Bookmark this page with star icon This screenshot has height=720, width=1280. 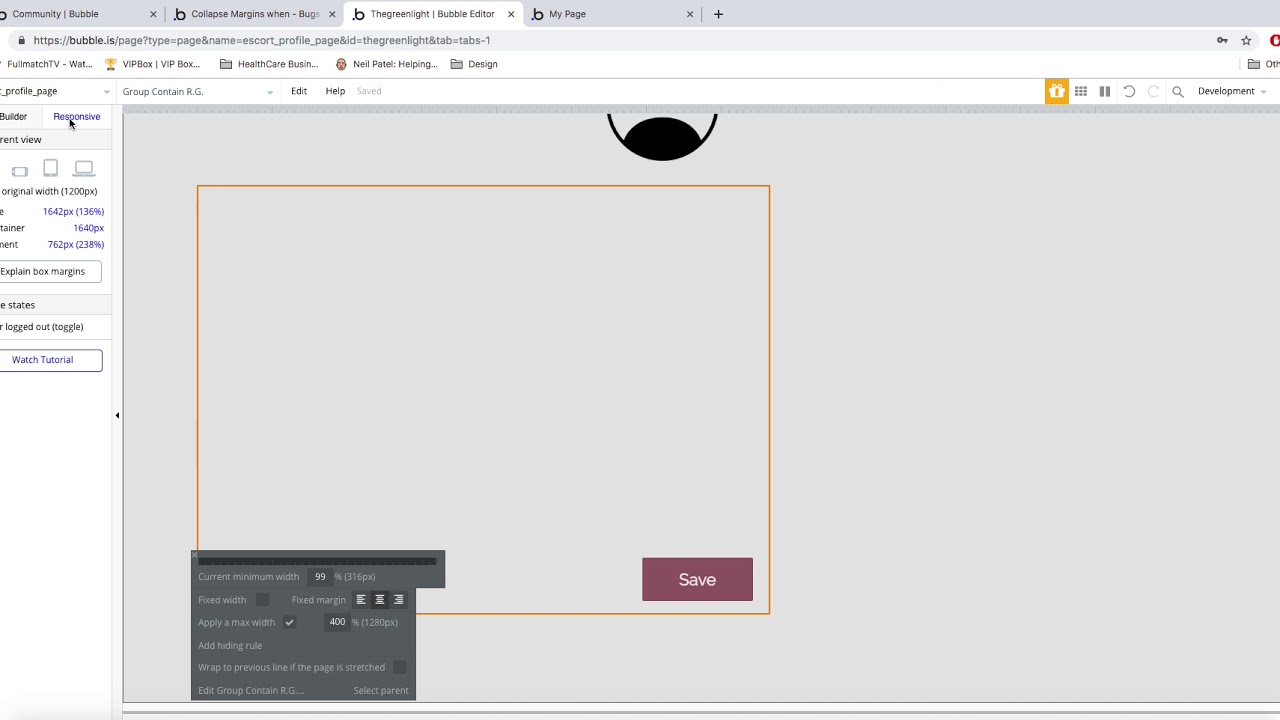pos(1246,40)
